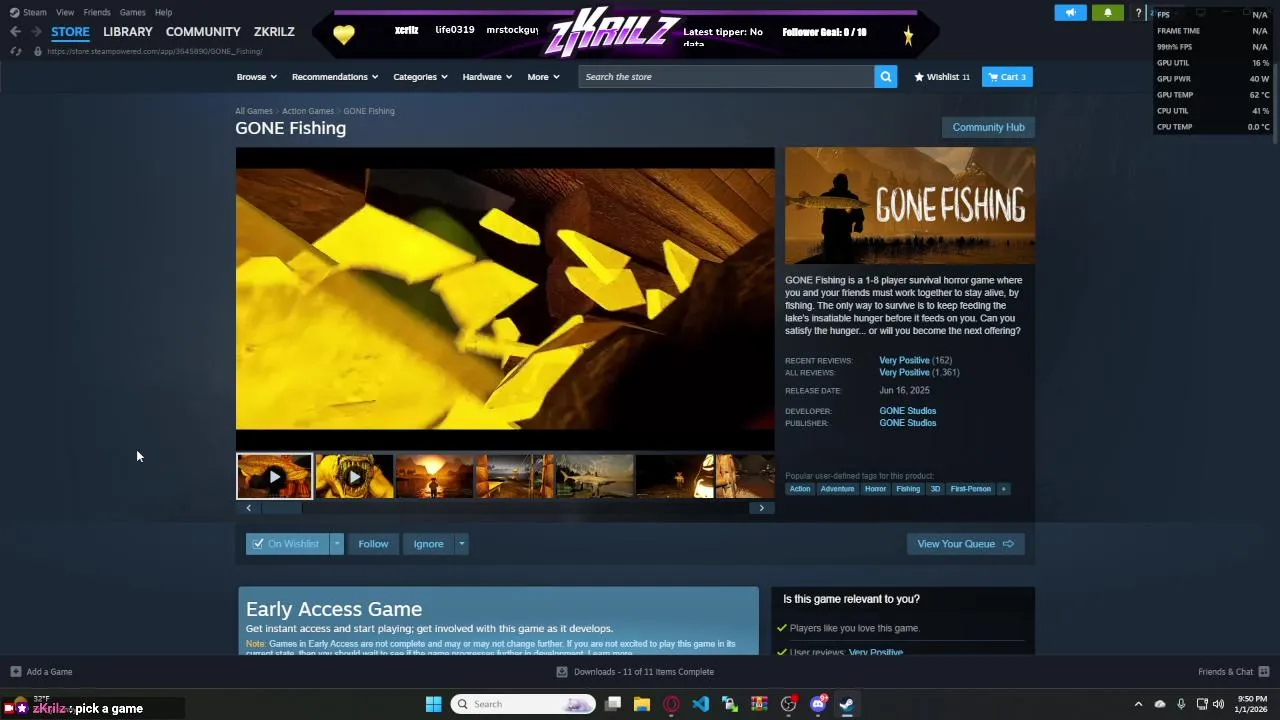This screenshot has width=1280, height=720.
Task: Open the green notifications bell
Action: pyautogui.click(x=1107, y=13)
